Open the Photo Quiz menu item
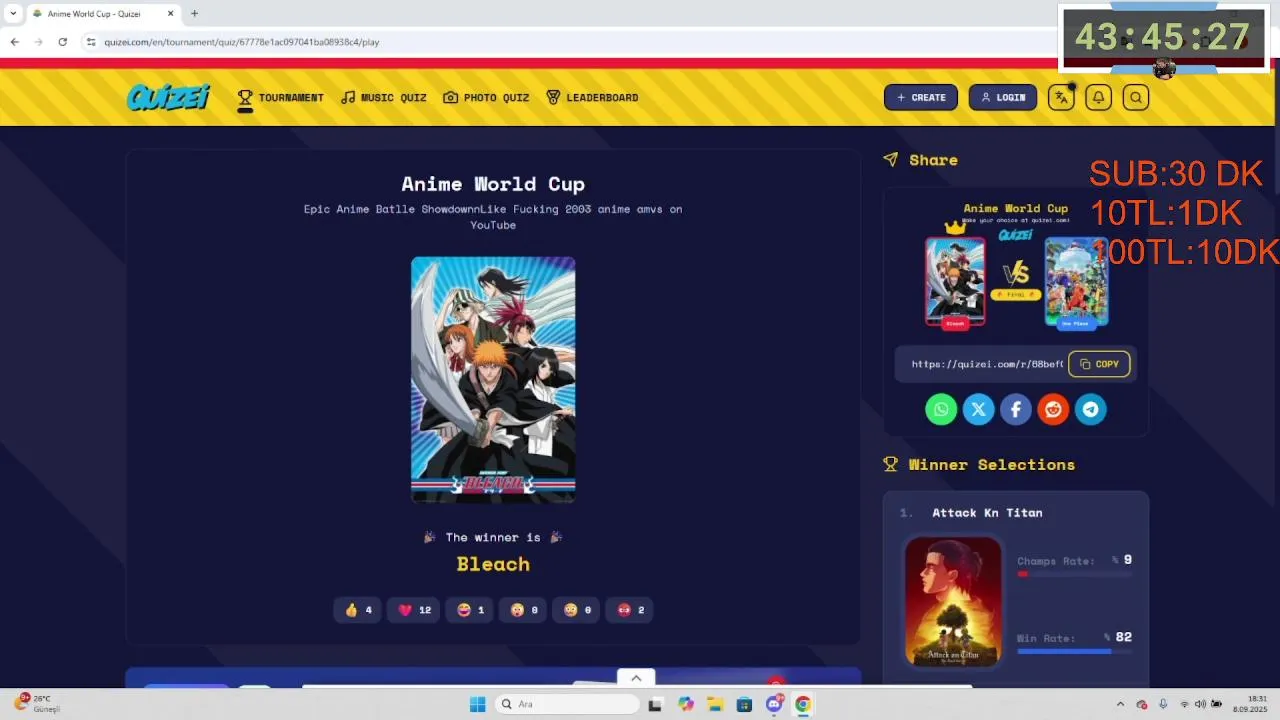 tap(486, 97)
